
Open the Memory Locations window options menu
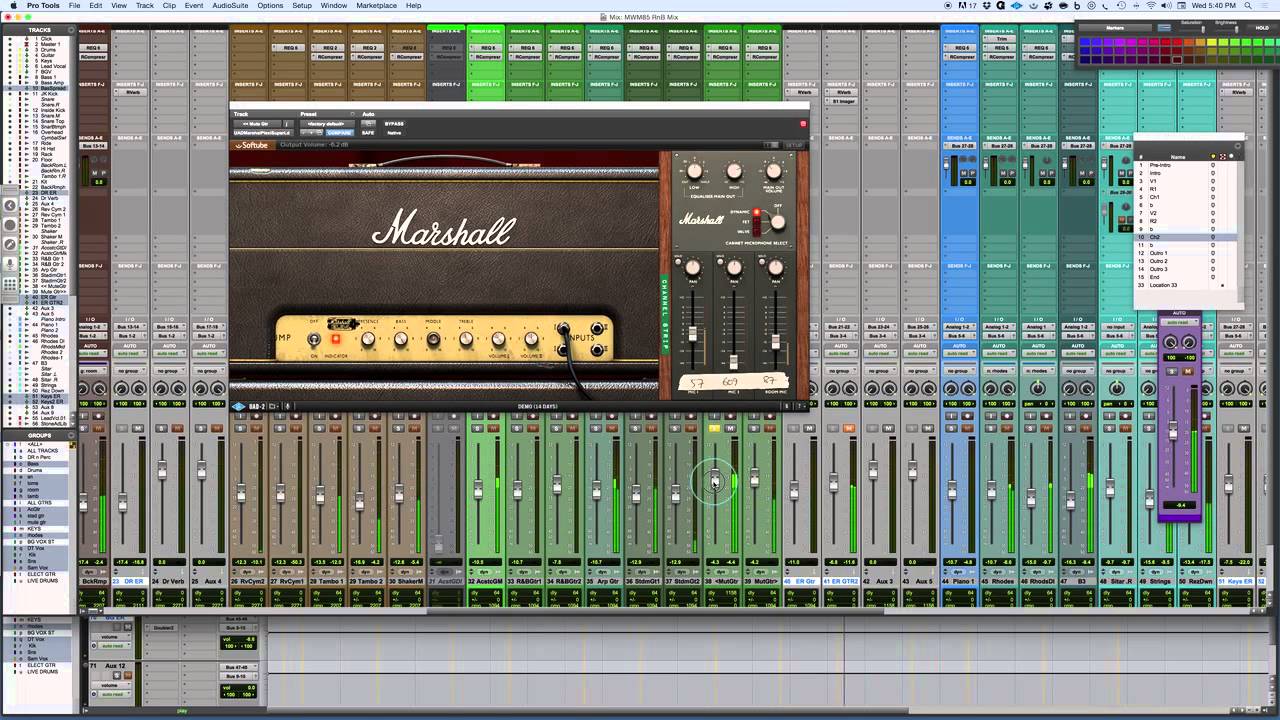coord(1238,147)
